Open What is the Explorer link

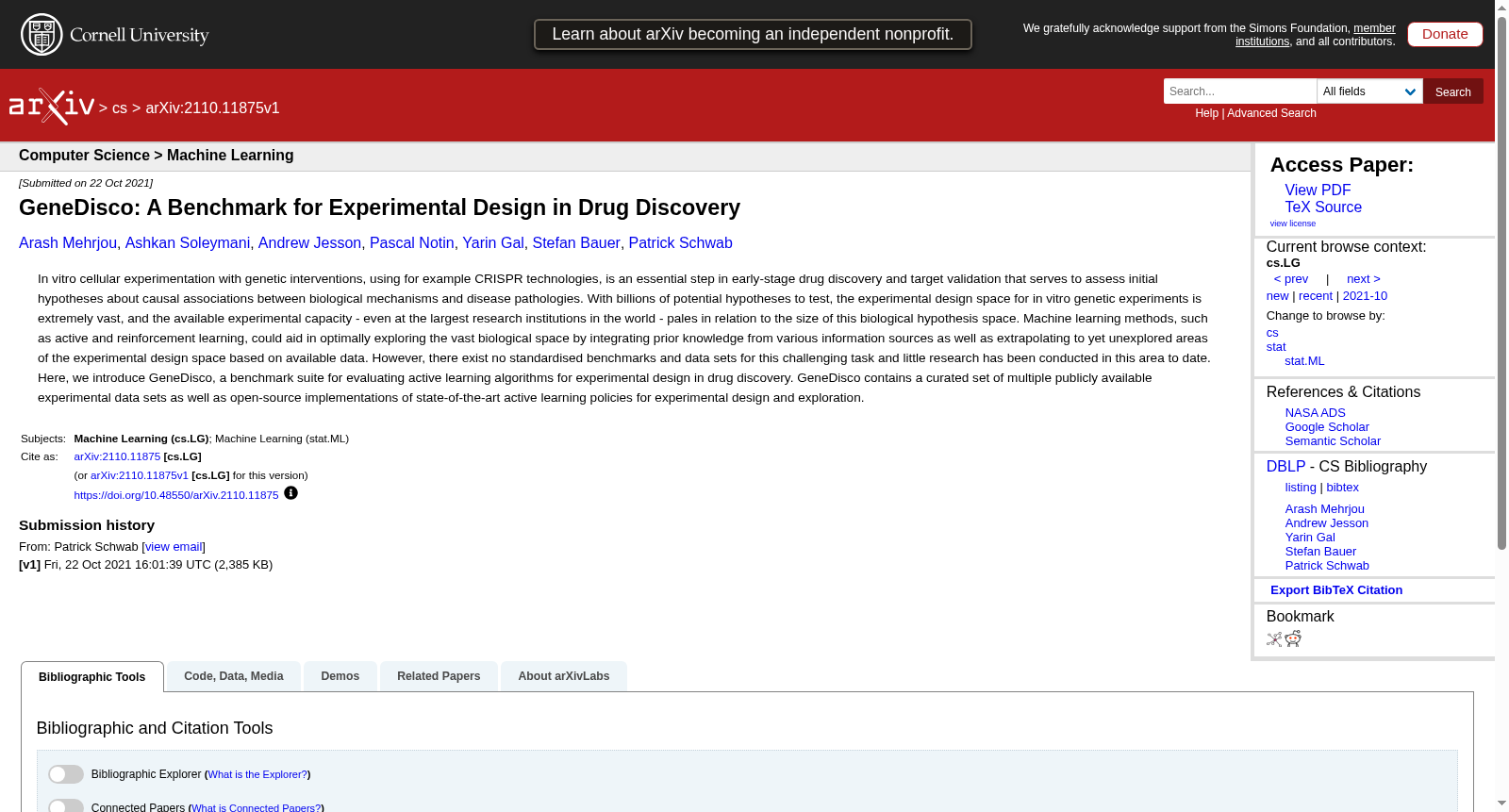257,774
